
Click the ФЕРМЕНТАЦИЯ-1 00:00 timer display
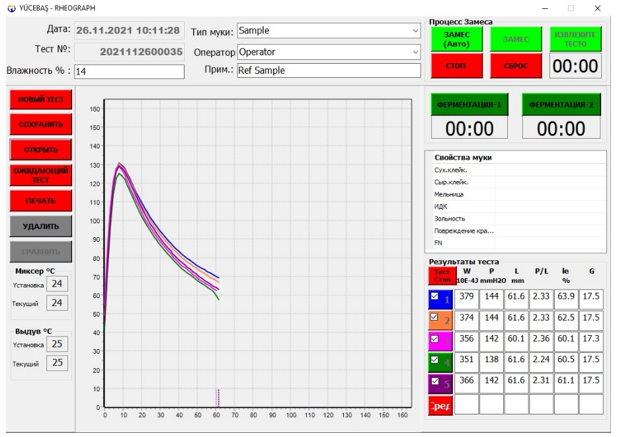click(x=469, y=128)
